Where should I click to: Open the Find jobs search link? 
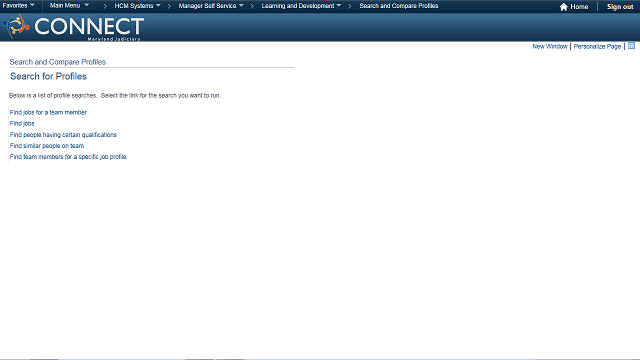point(22,123)
